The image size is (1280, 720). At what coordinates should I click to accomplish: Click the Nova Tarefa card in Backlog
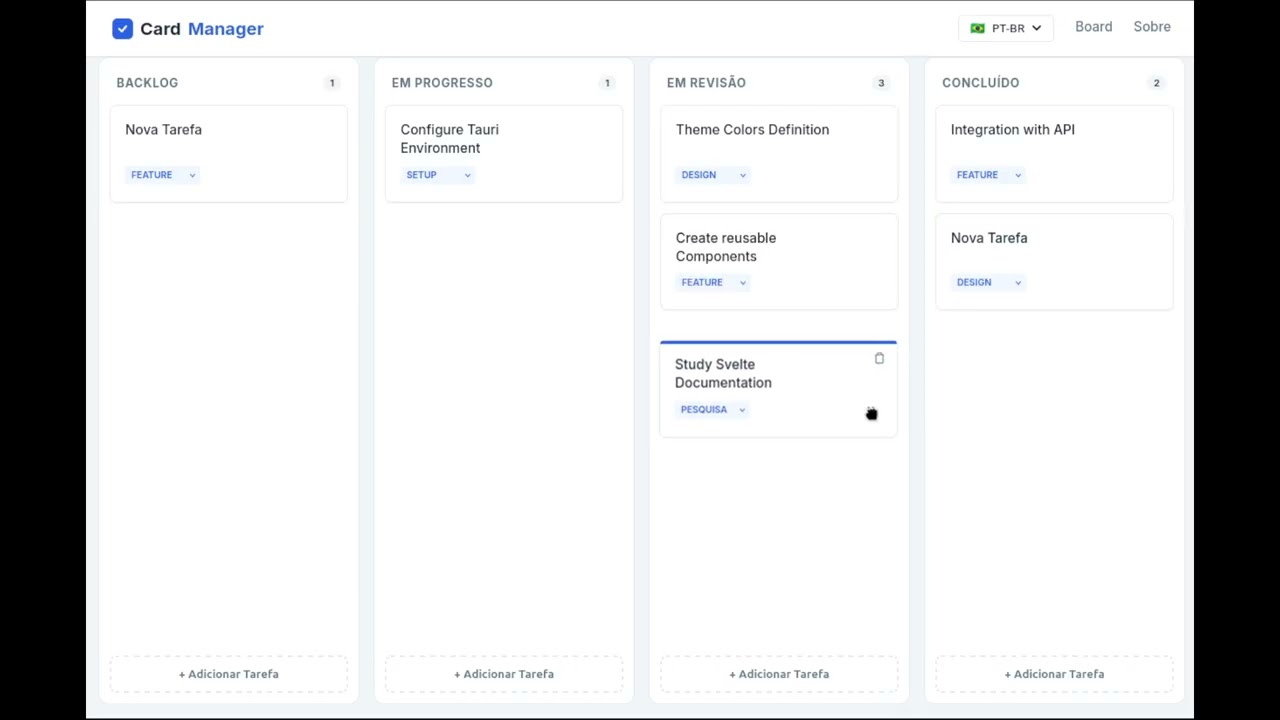(x=228, y=140)
